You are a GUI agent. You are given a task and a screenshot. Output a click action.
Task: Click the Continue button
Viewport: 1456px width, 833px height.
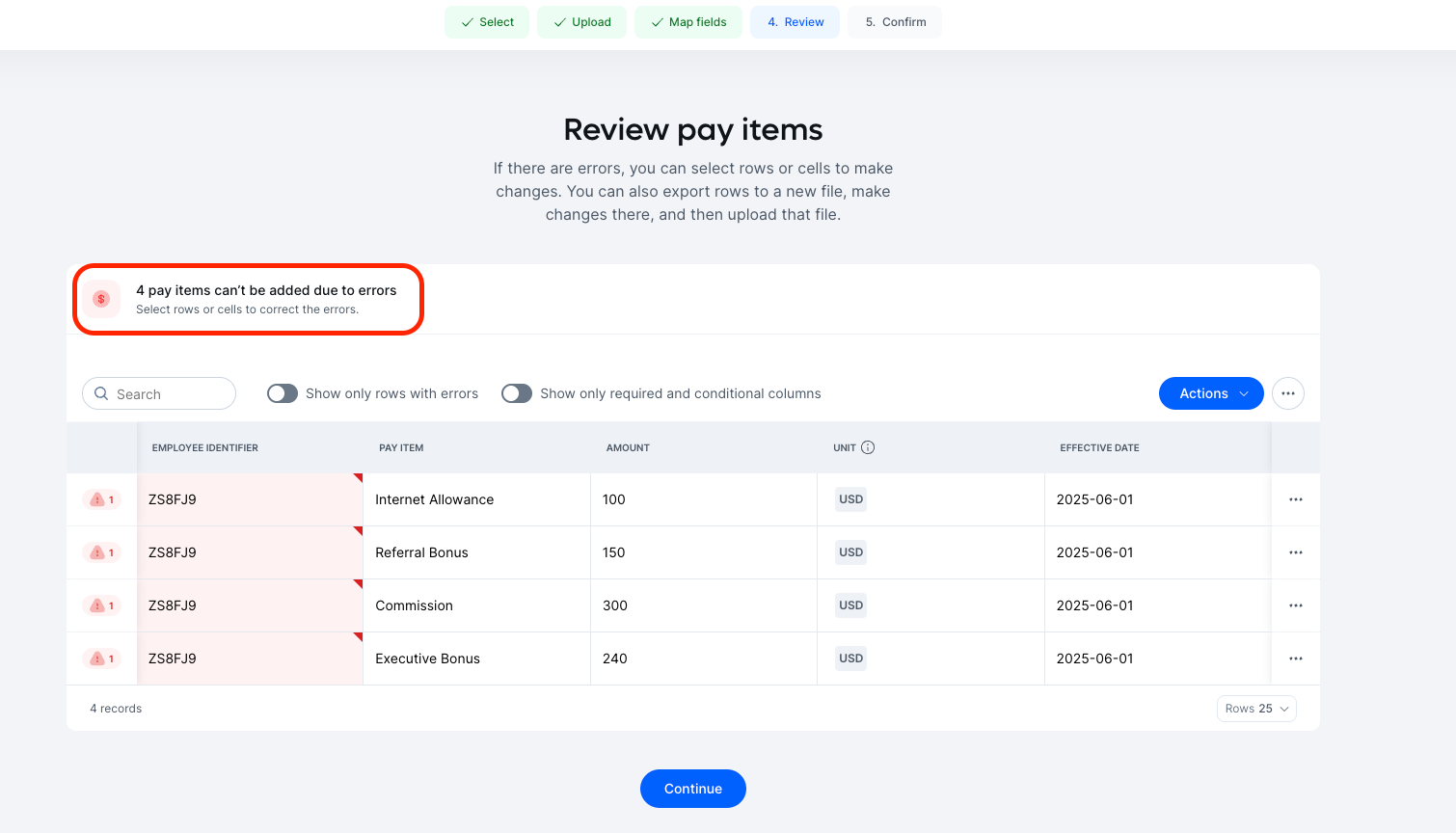tap(693, 789)
